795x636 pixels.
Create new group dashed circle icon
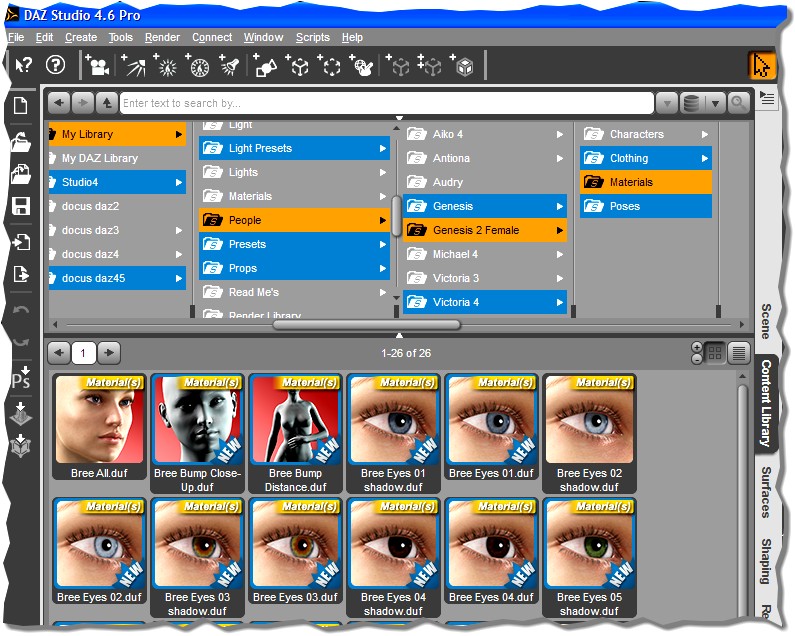pos(331,65)
